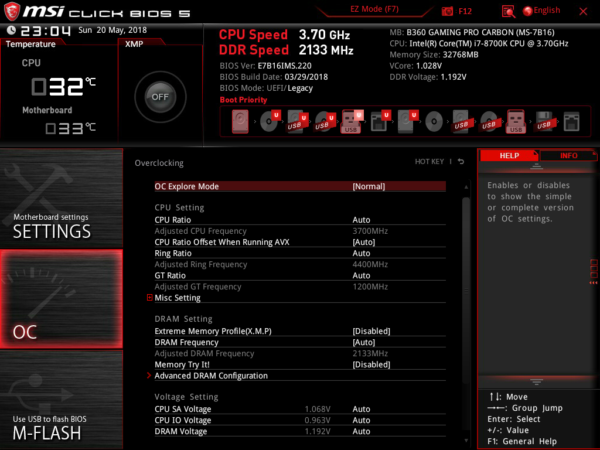
Task: Select the GT Ratio Auto field
Action: tap(361, 276)
